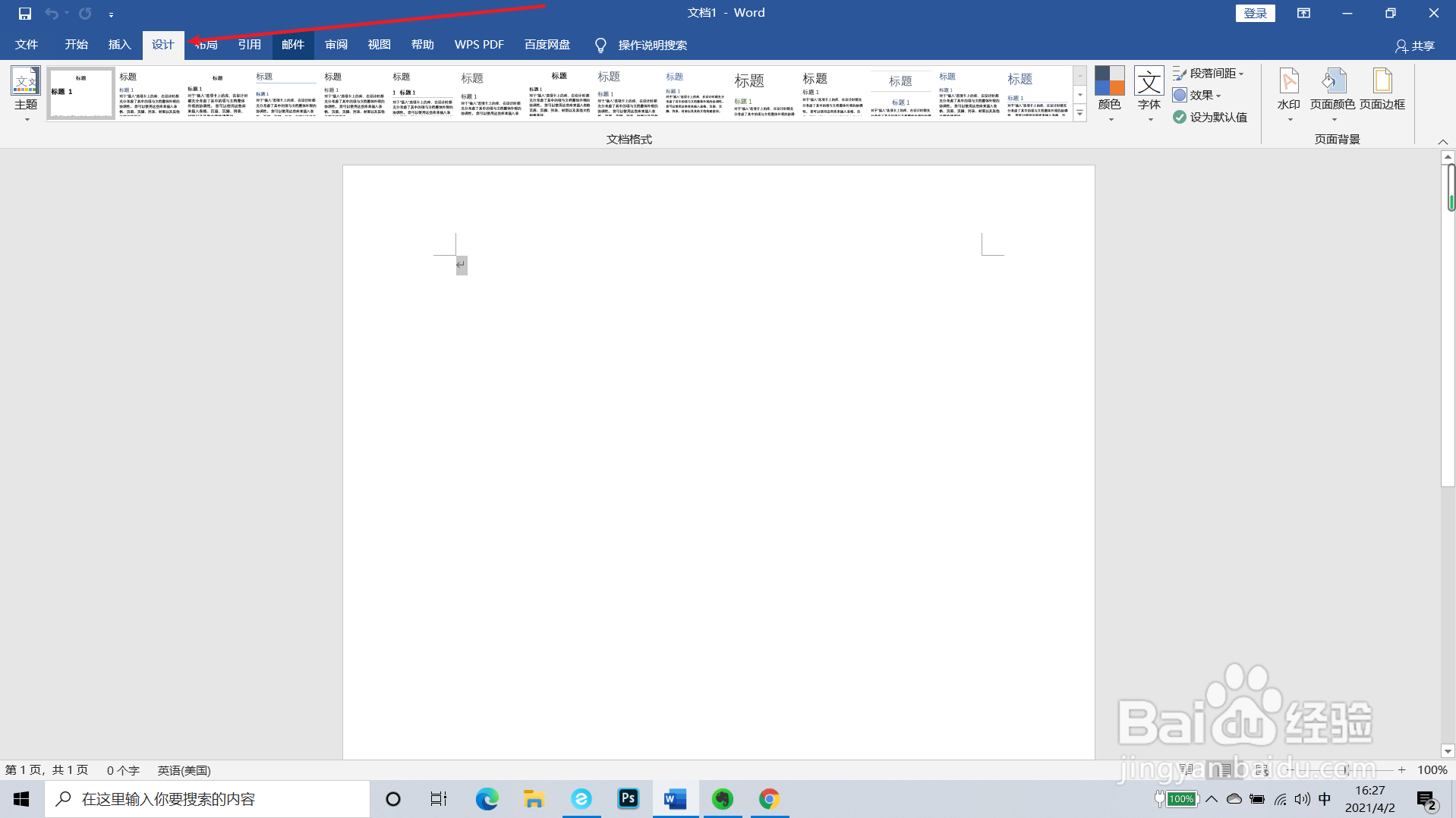This screenshot has height=818, width=1456.
Task: Switch to the 邮件 mailings tab
Action: coord(293,45)
